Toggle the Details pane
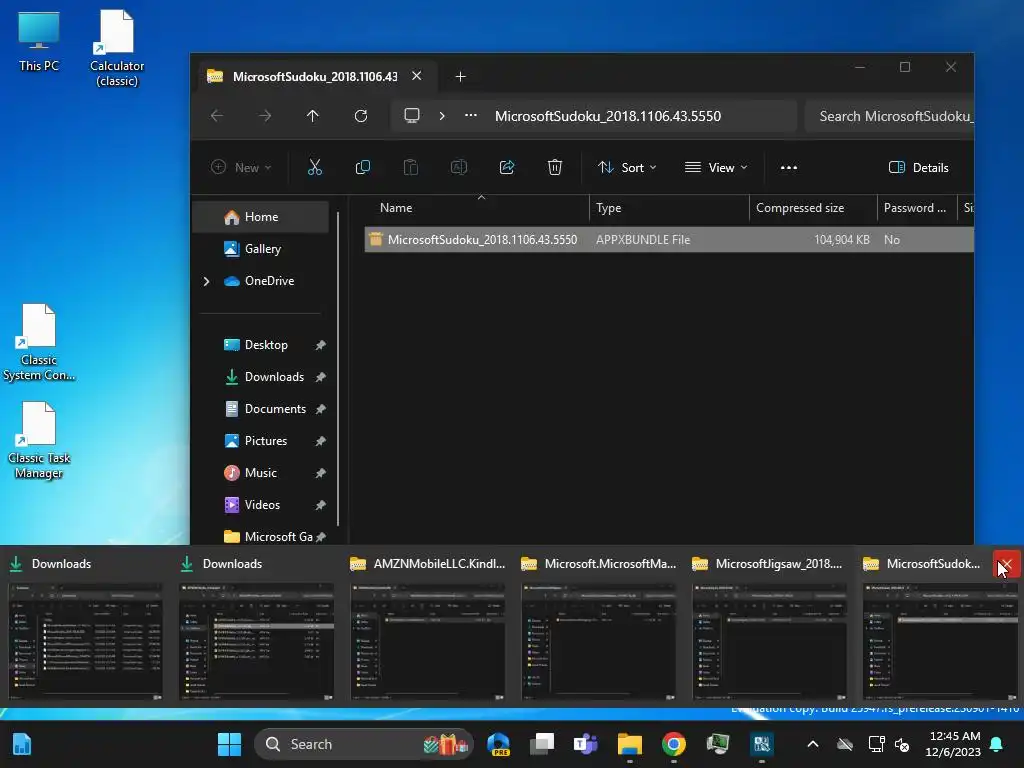 (x=918, y=168)
